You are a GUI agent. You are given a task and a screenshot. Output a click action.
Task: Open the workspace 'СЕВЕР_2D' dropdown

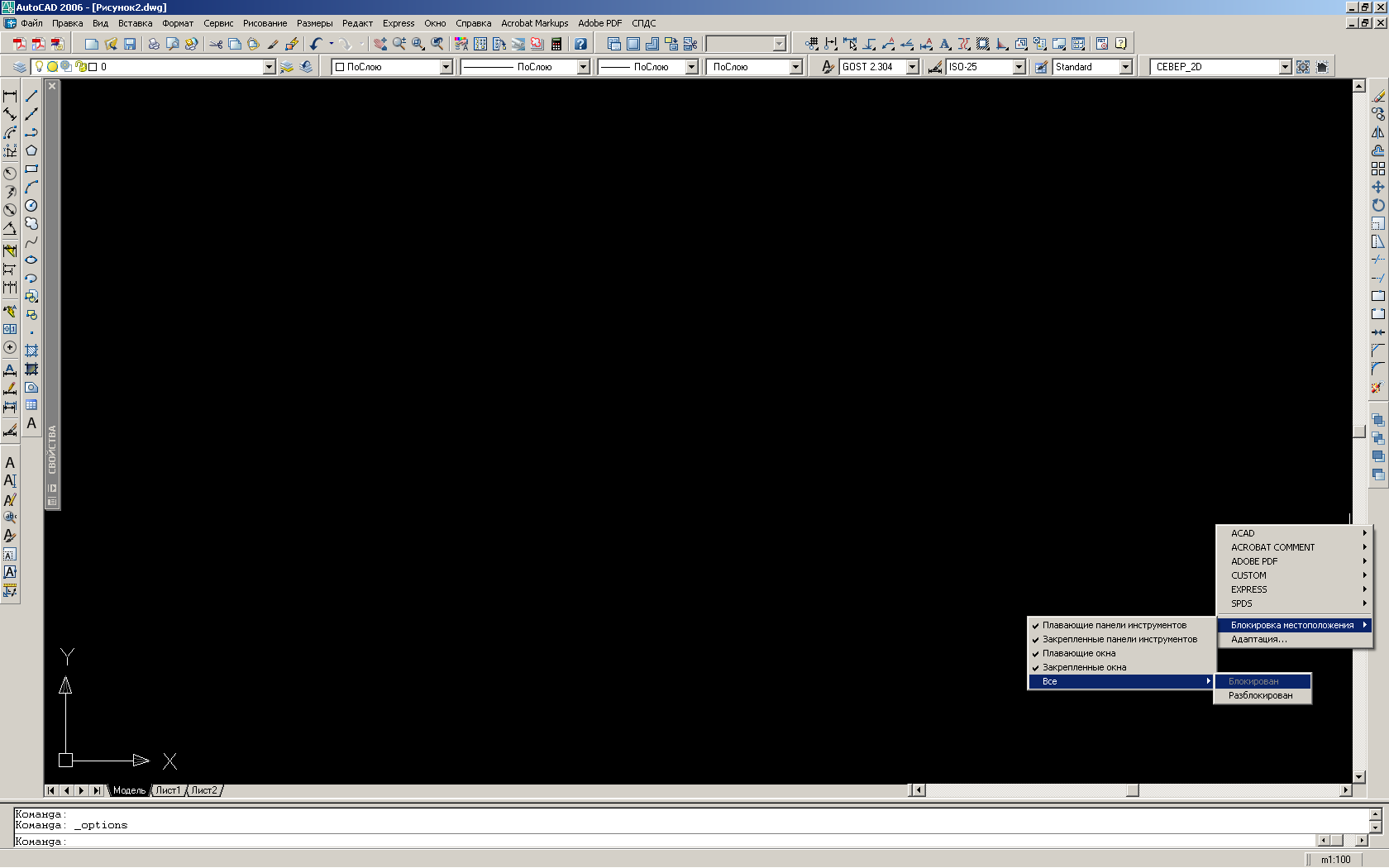tap(1285, 67)
